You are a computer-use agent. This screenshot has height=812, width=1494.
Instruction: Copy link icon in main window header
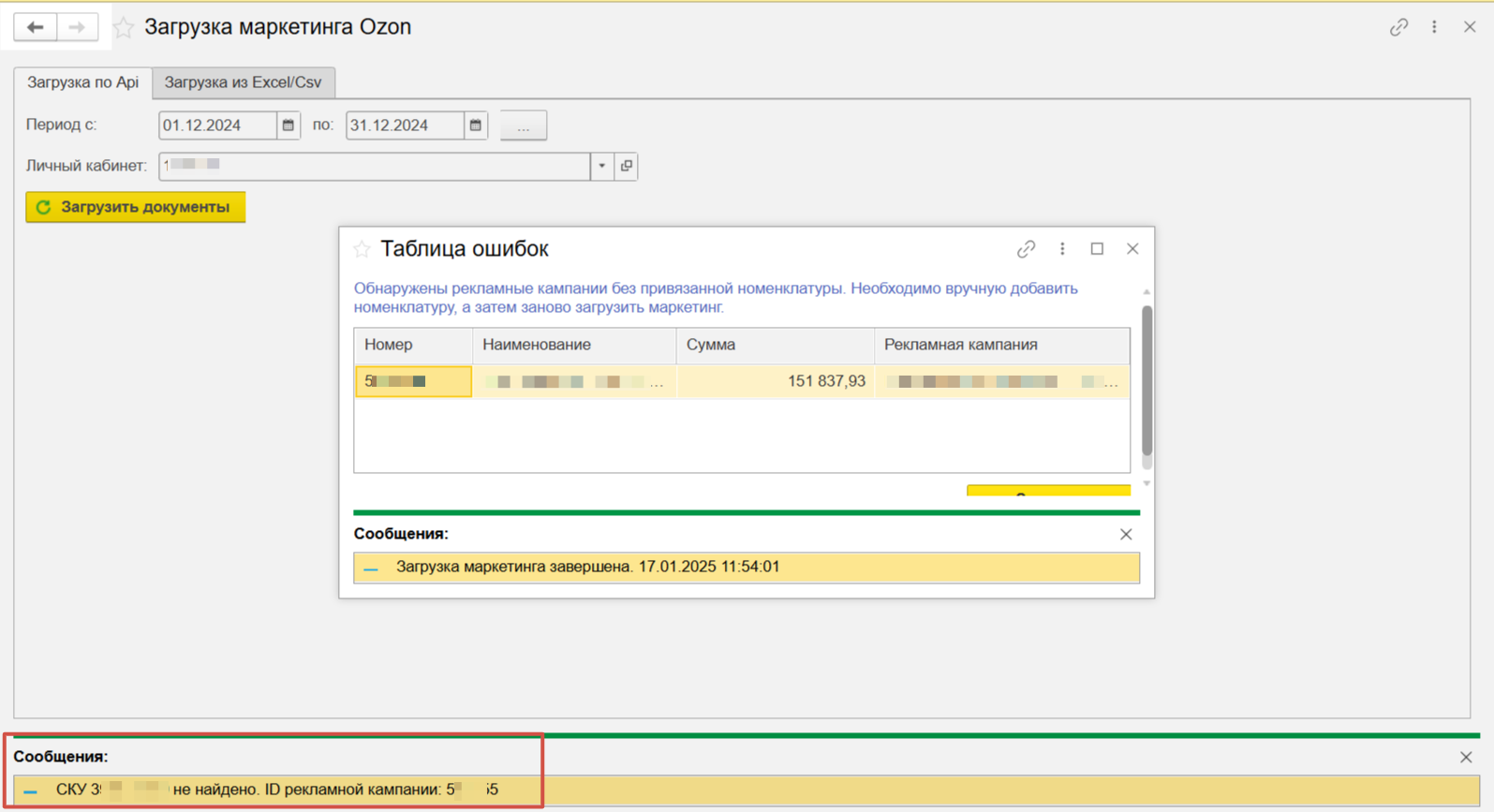pyautogui.click(x=1398, y=27)
